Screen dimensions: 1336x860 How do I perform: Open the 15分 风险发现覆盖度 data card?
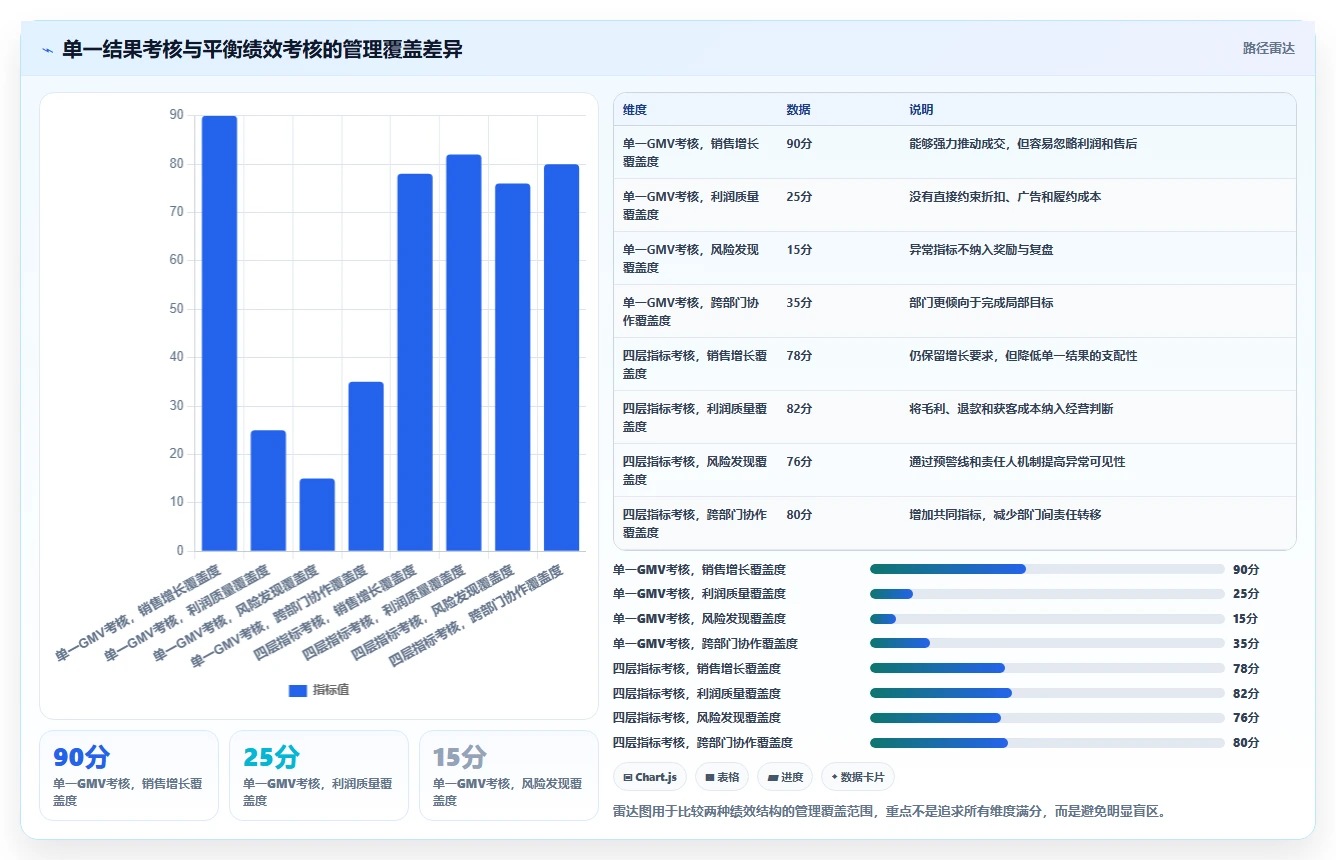[508, 776]
